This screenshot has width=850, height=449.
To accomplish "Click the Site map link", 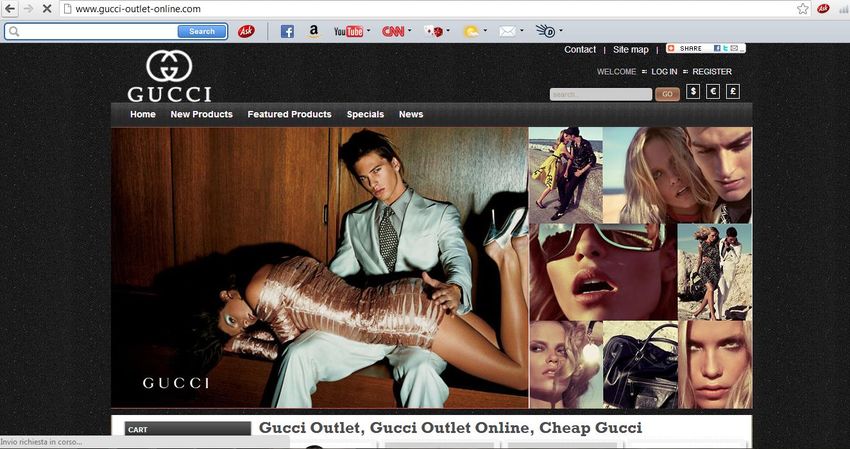I will [630, 49].
